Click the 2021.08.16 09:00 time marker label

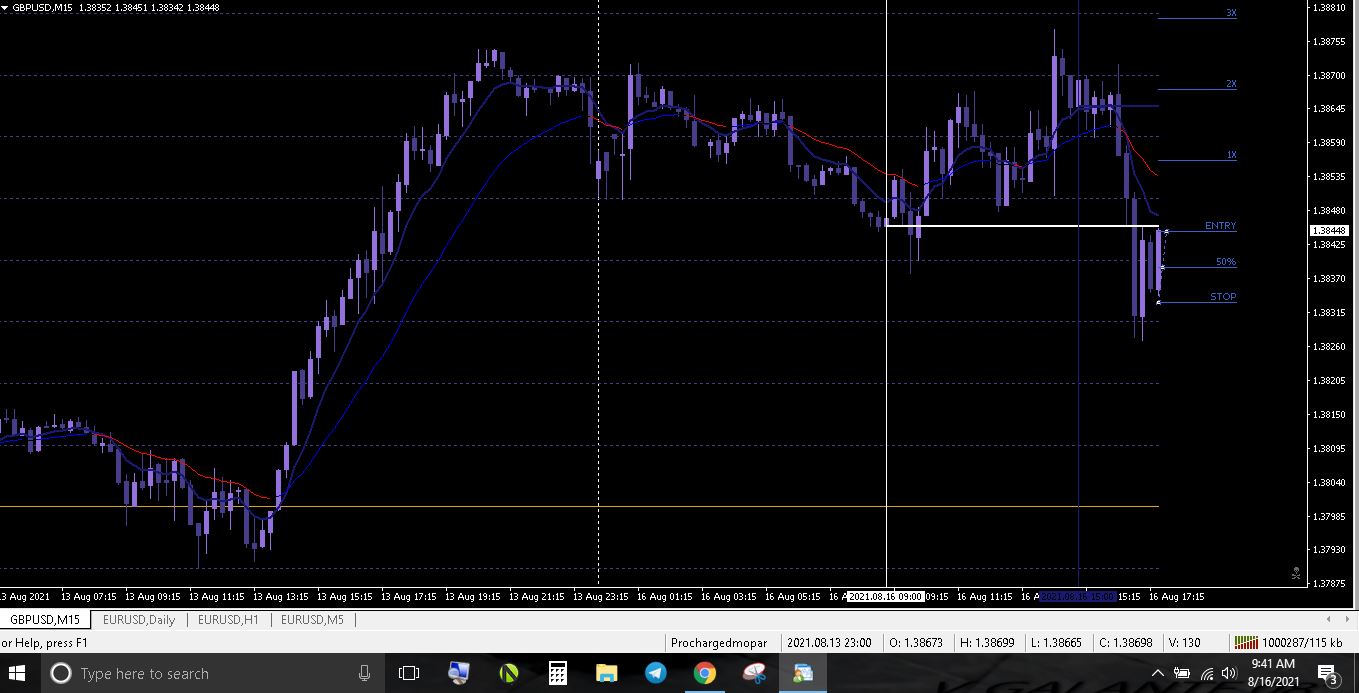(885, 596)
